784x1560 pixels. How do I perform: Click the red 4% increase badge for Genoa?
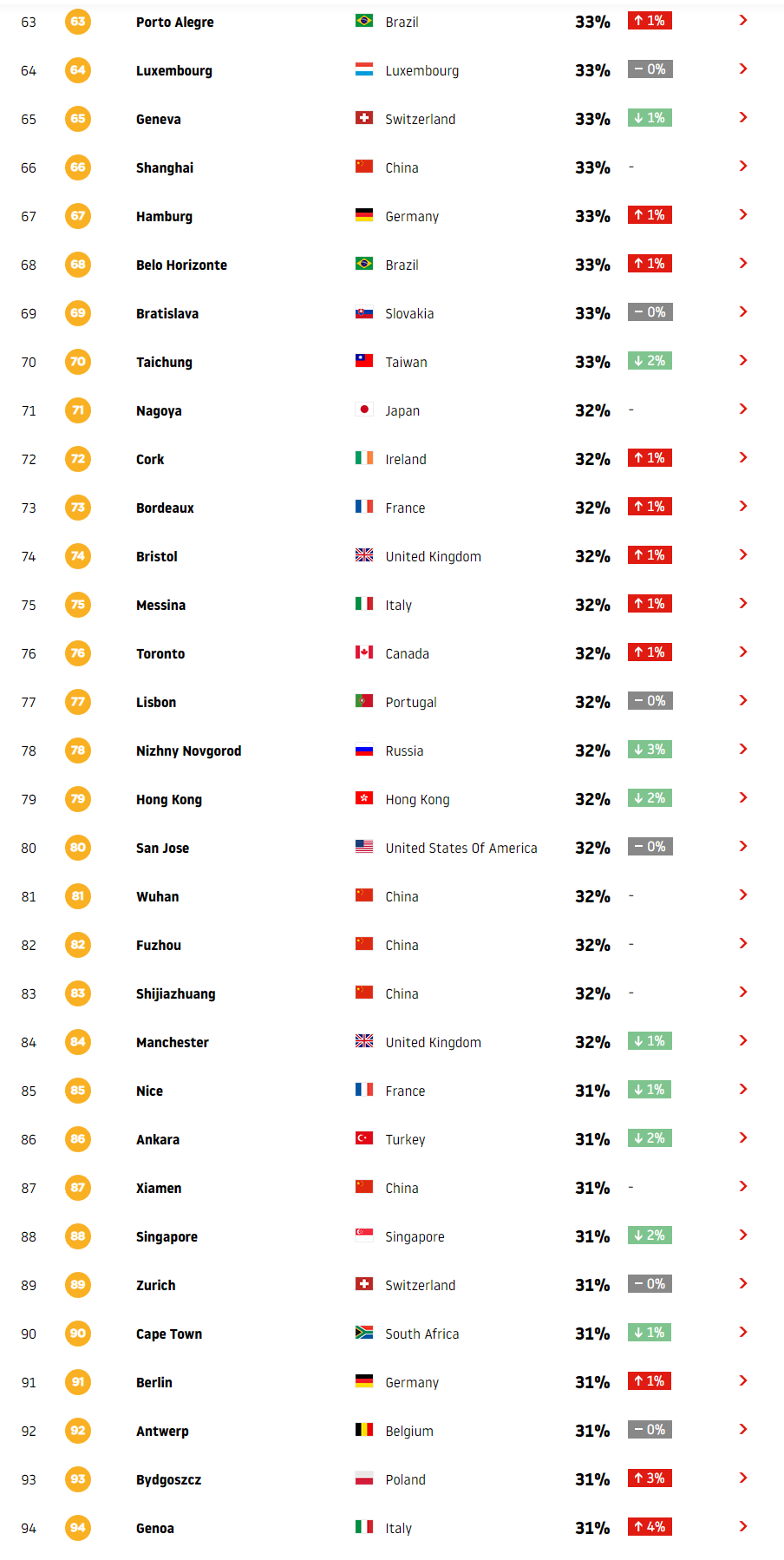pos(650,1527)
